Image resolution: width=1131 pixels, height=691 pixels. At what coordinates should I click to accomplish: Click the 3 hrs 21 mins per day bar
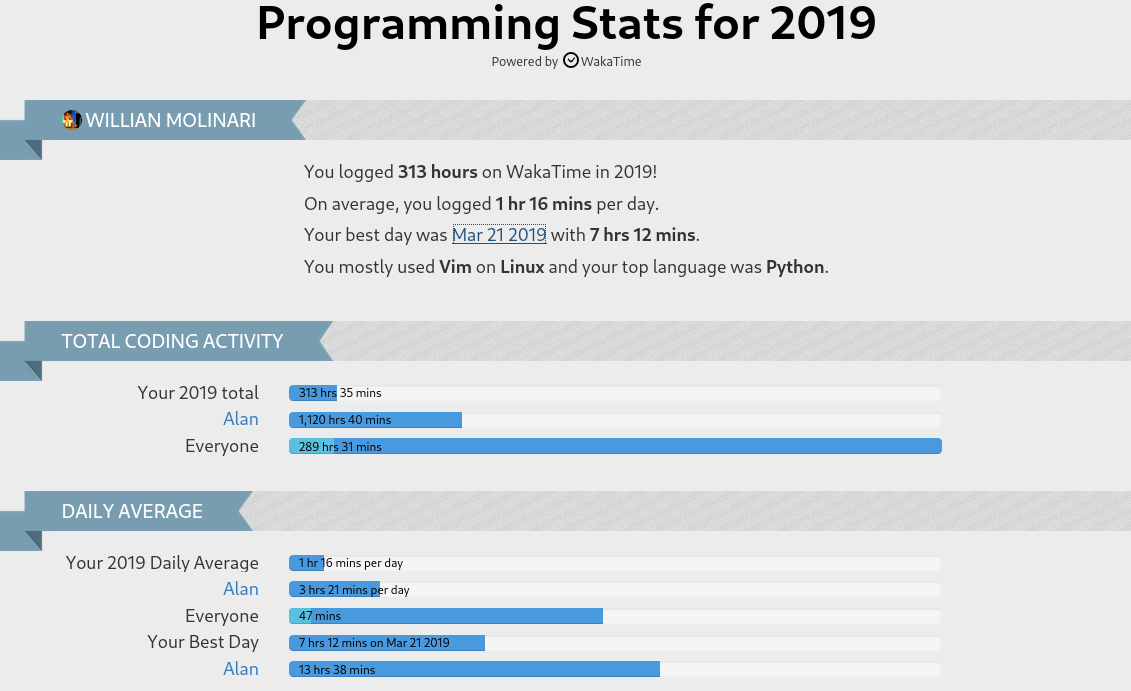coord(615,590)
